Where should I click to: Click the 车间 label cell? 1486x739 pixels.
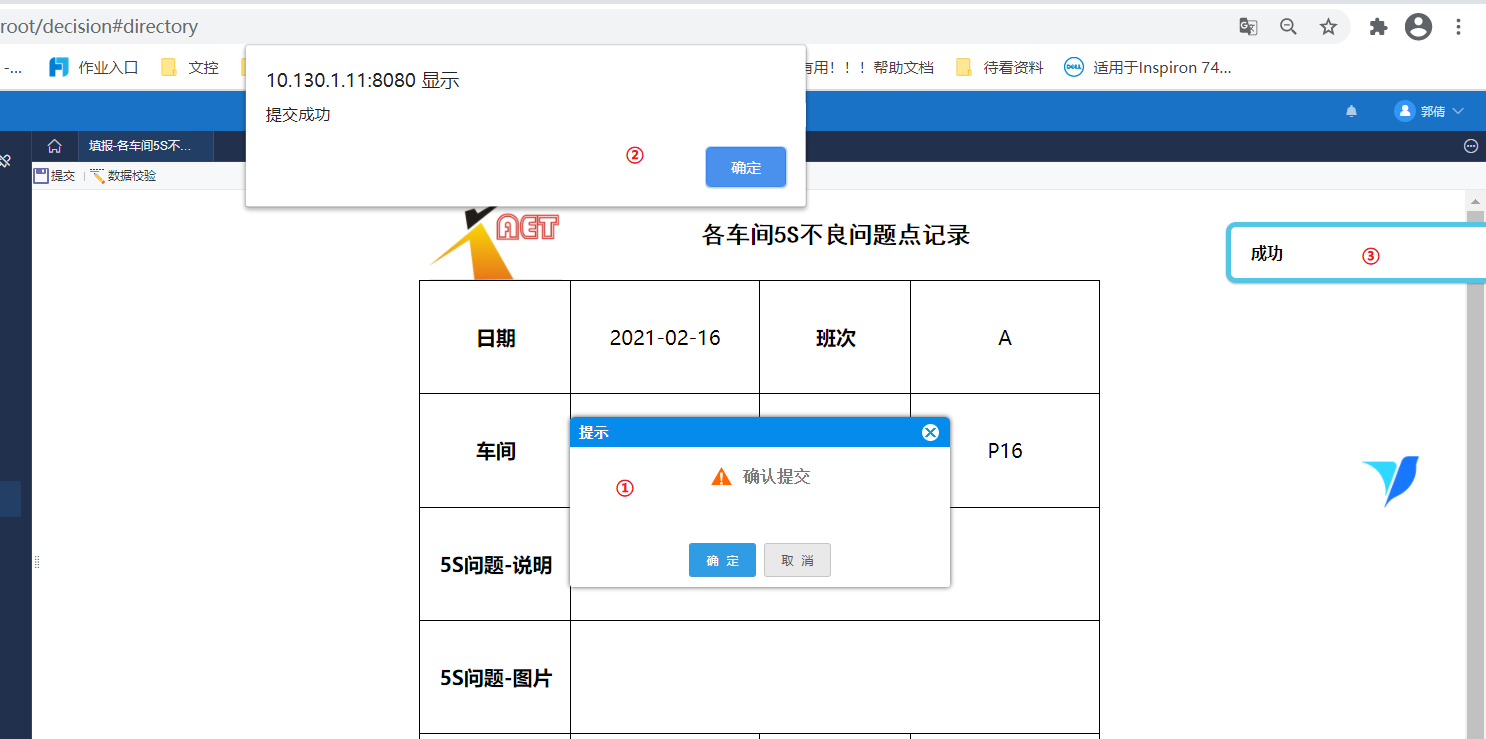[495, 451]
